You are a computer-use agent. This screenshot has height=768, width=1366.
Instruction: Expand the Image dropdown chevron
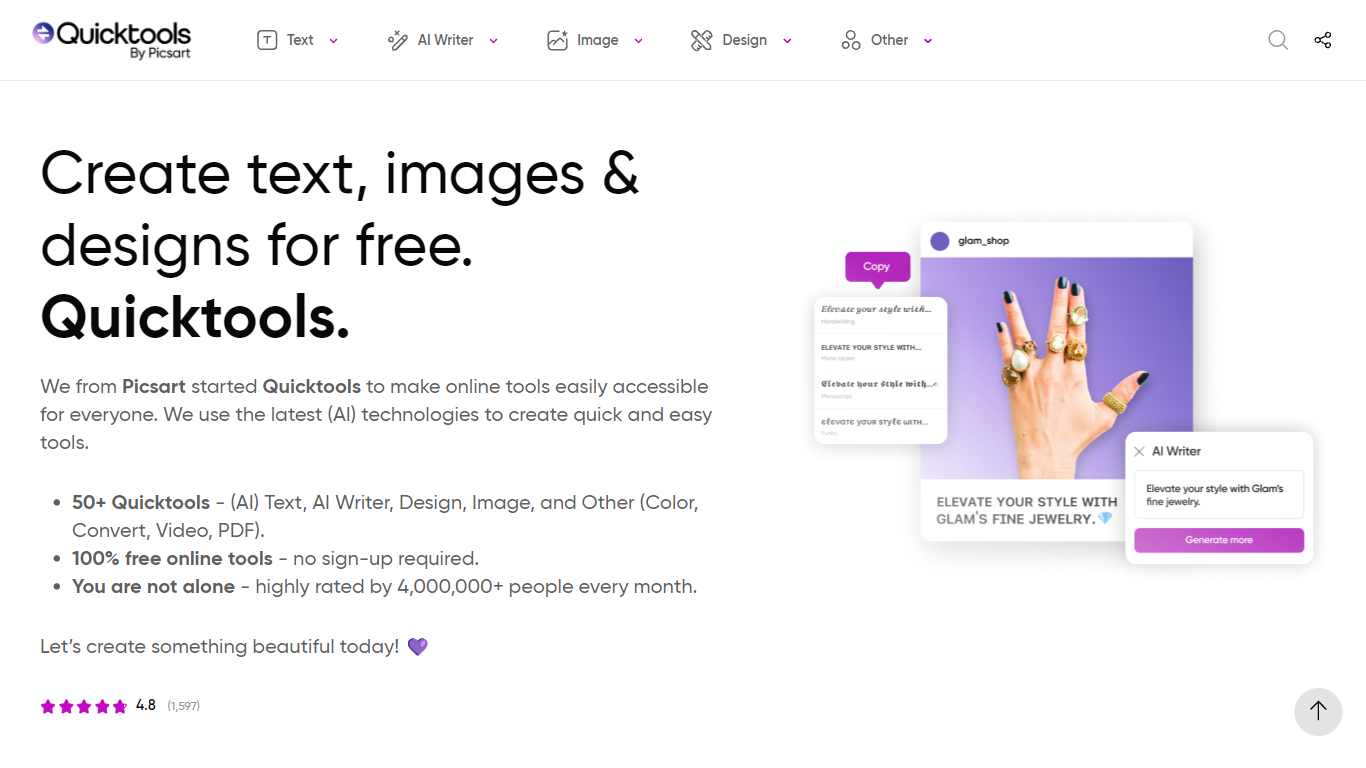638,41
